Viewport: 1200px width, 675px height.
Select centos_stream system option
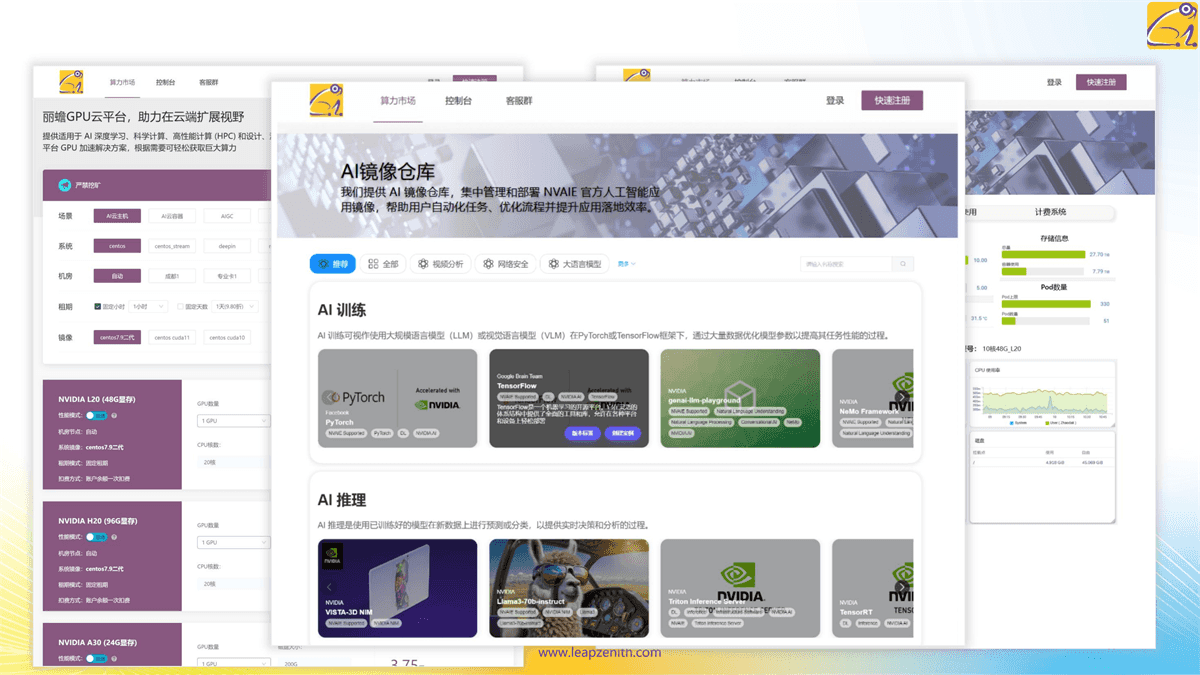coord(172,245)
